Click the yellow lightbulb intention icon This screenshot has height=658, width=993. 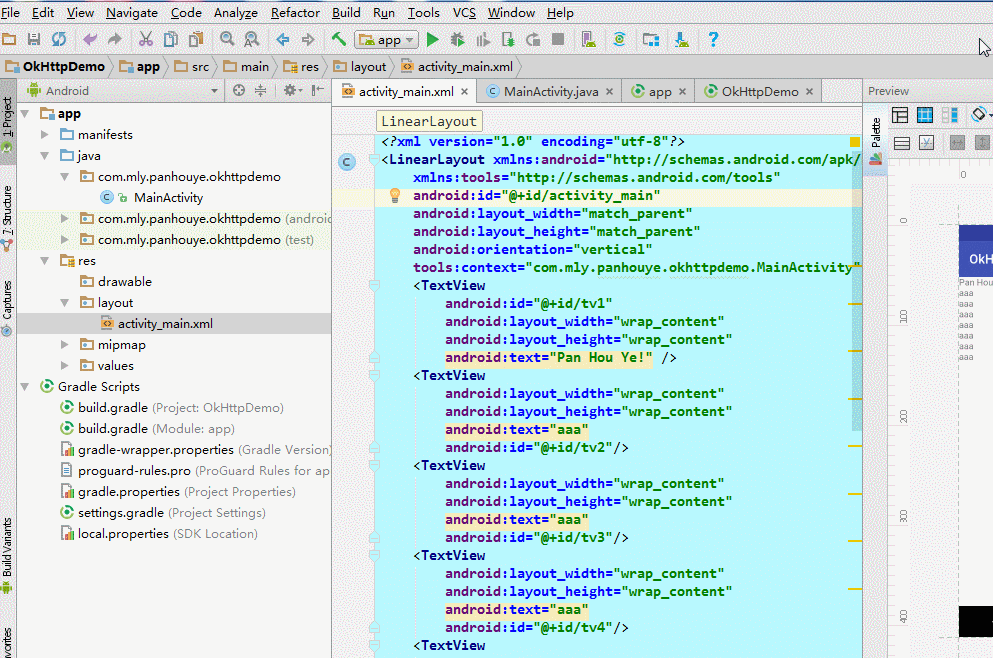coord(394,196)
